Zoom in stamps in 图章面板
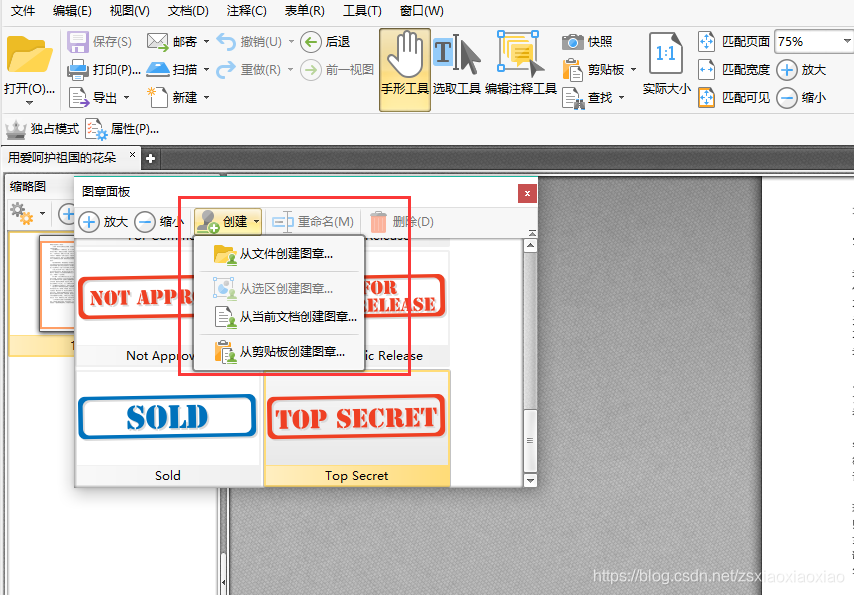Viewport: 854px width, 595px height. pos(103,222)
